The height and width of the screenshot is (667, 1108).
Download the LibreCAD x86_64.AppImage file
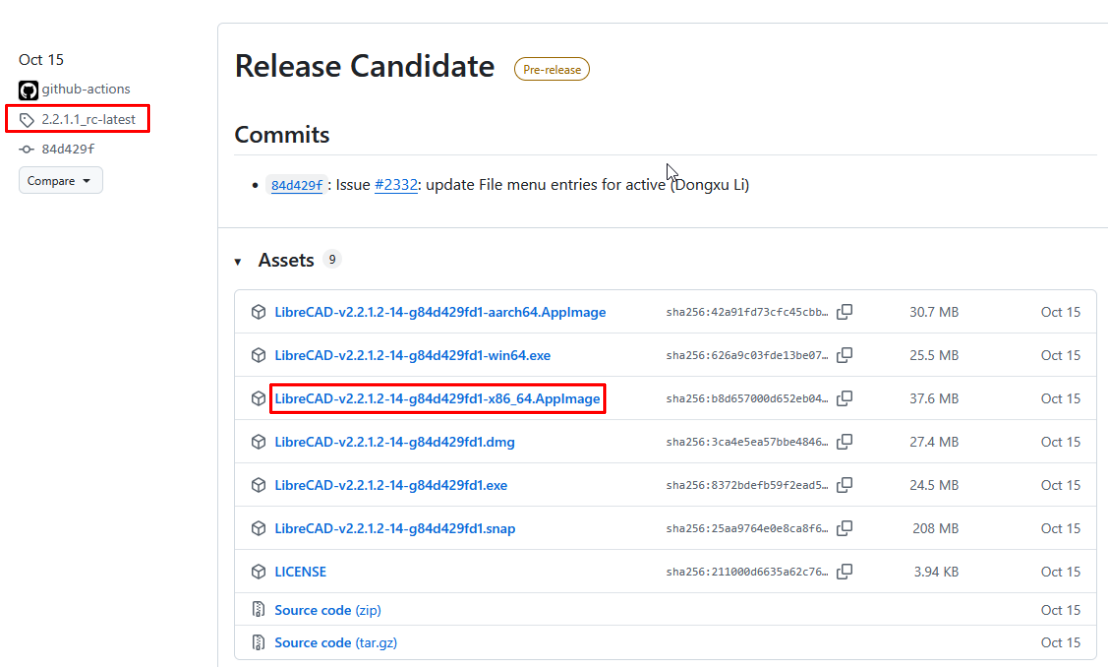(x=437, y=399)
